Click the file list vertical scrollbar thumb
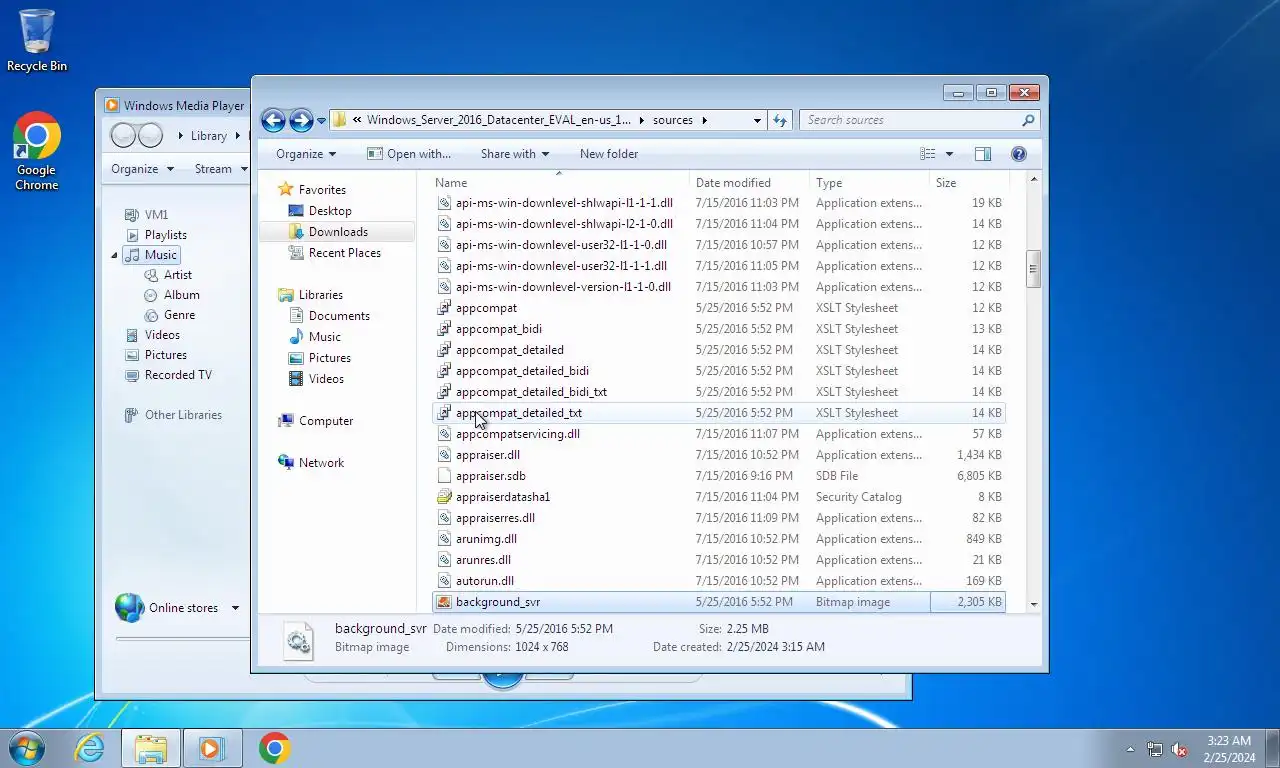This screenshot has height=768, width=1280. pos(1034,268)
